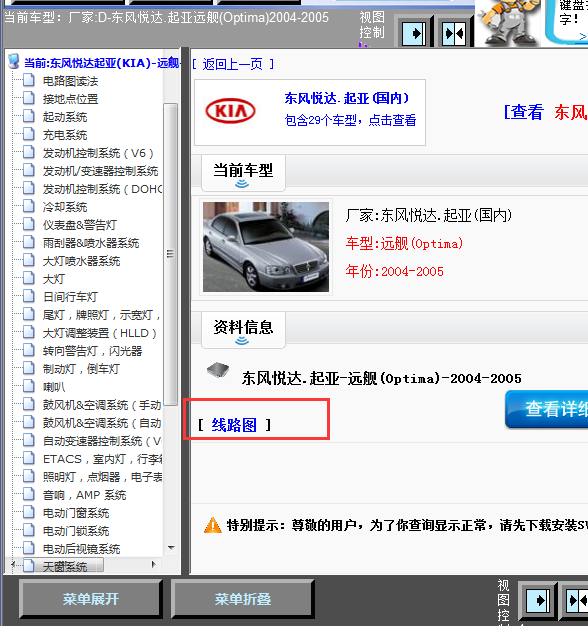Select 尾灯，牌照灯，示宽灯 entry
588x626 pixels.
point(101,315)
